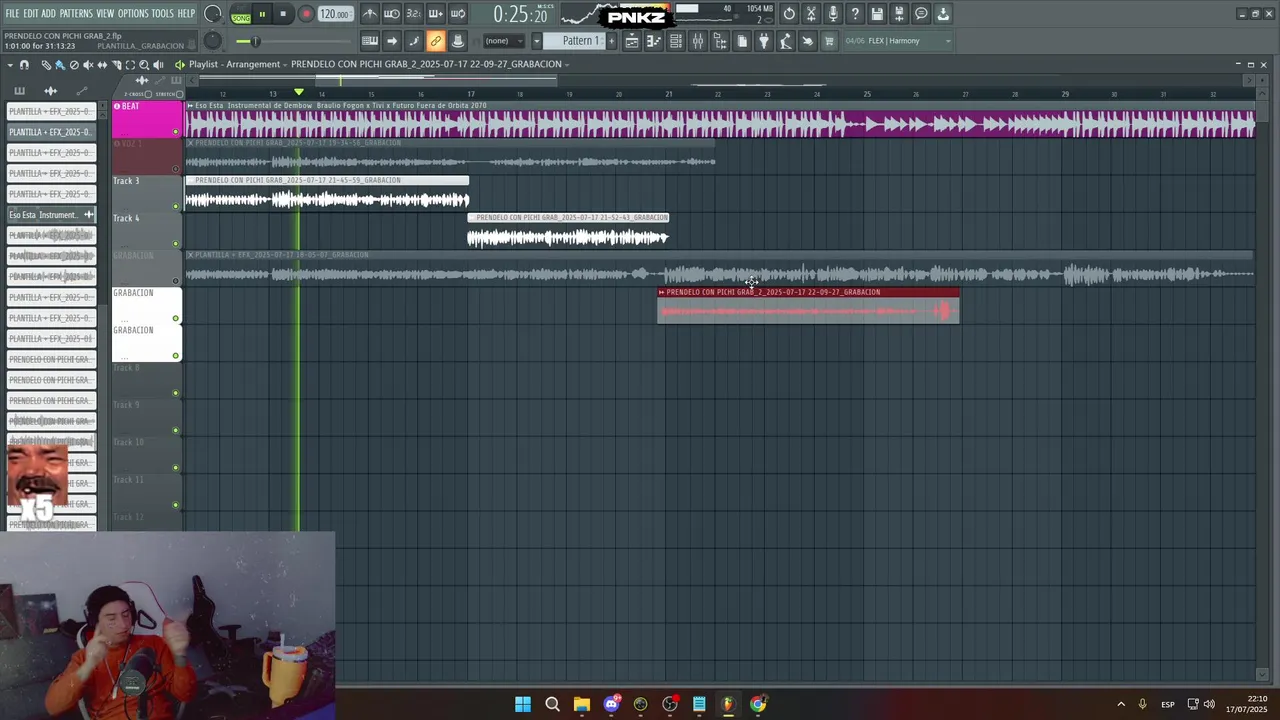
Task: Pause playback with the pause button
Action: 262,14
